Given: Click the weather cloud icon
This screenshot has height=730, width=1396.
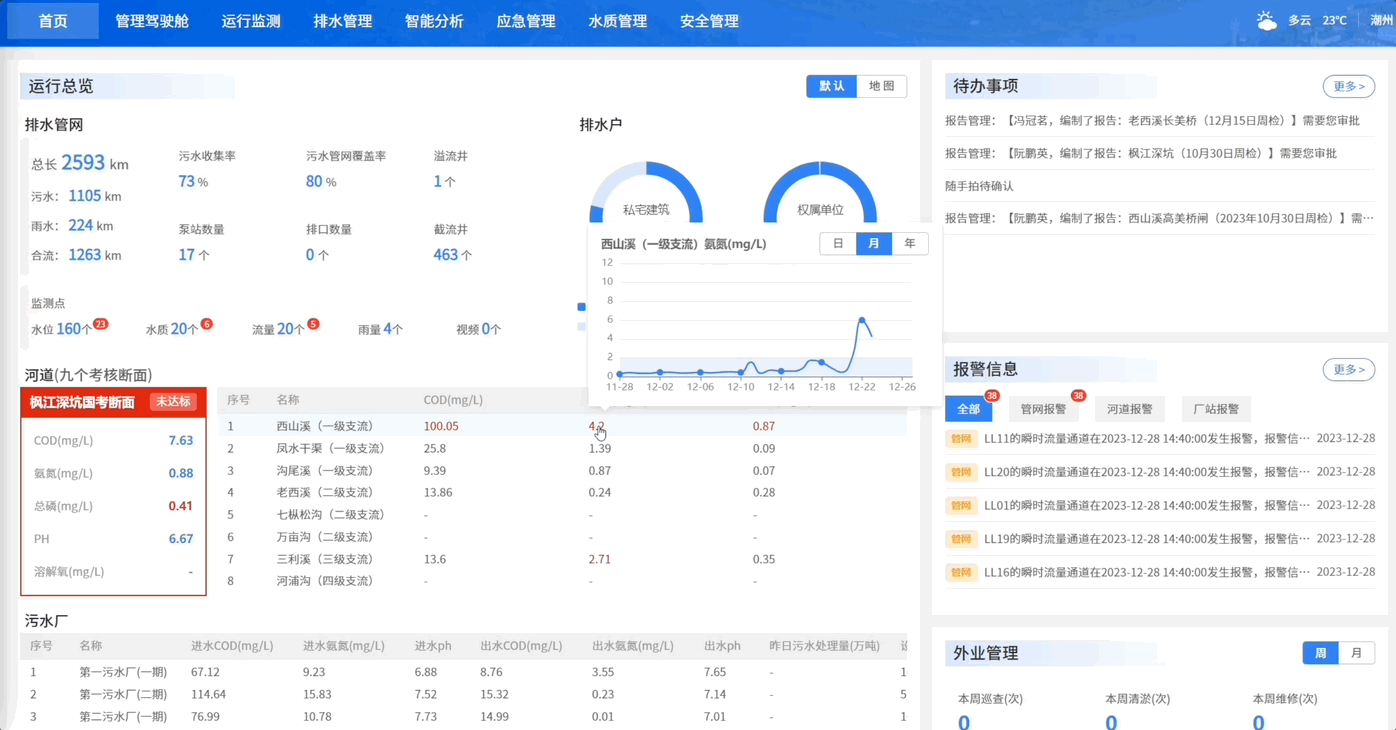Looking at the screenshot, I should [1266, 20].
